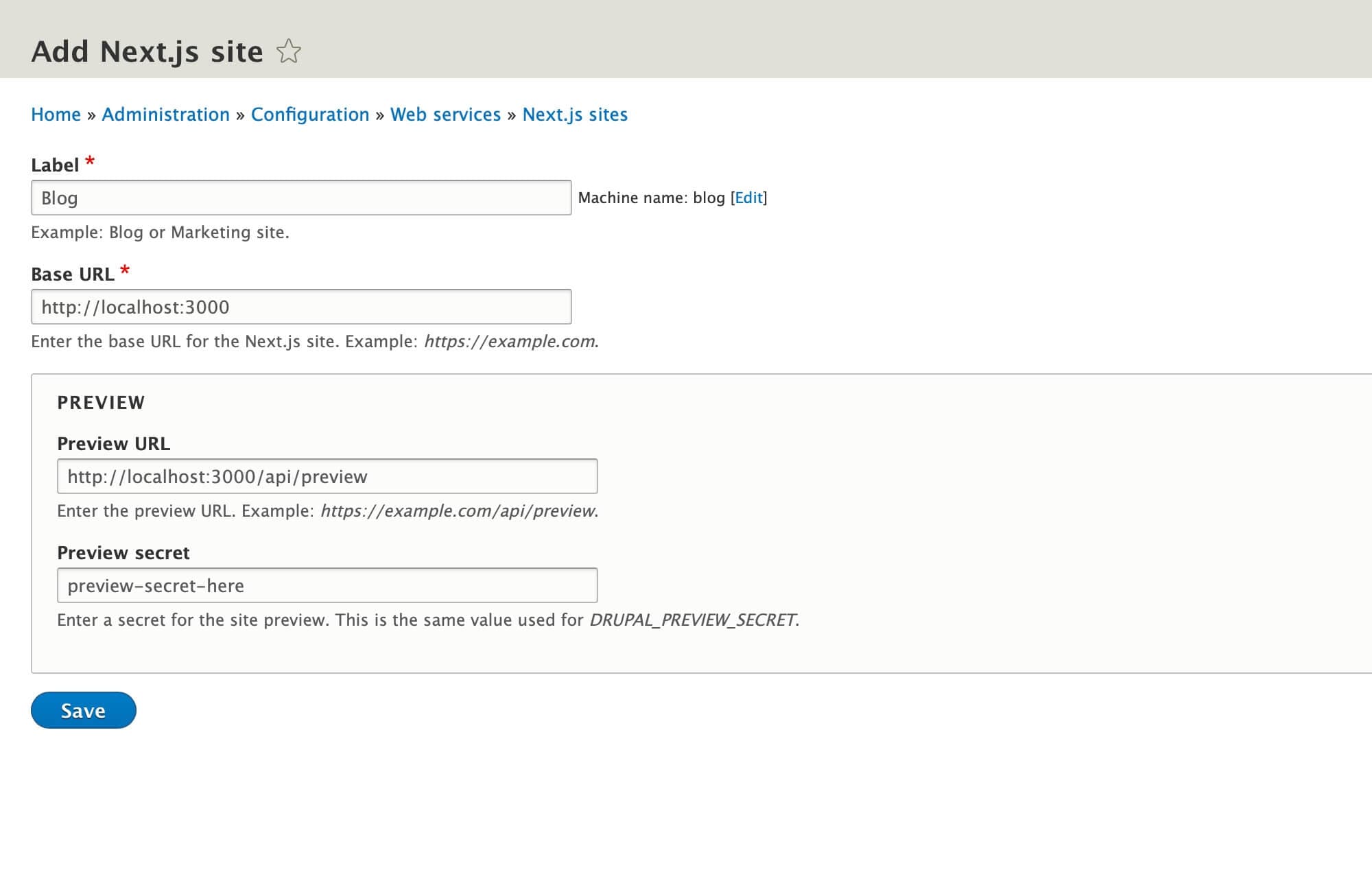Click the 'Add Next.js site' page title

point(147,51)
